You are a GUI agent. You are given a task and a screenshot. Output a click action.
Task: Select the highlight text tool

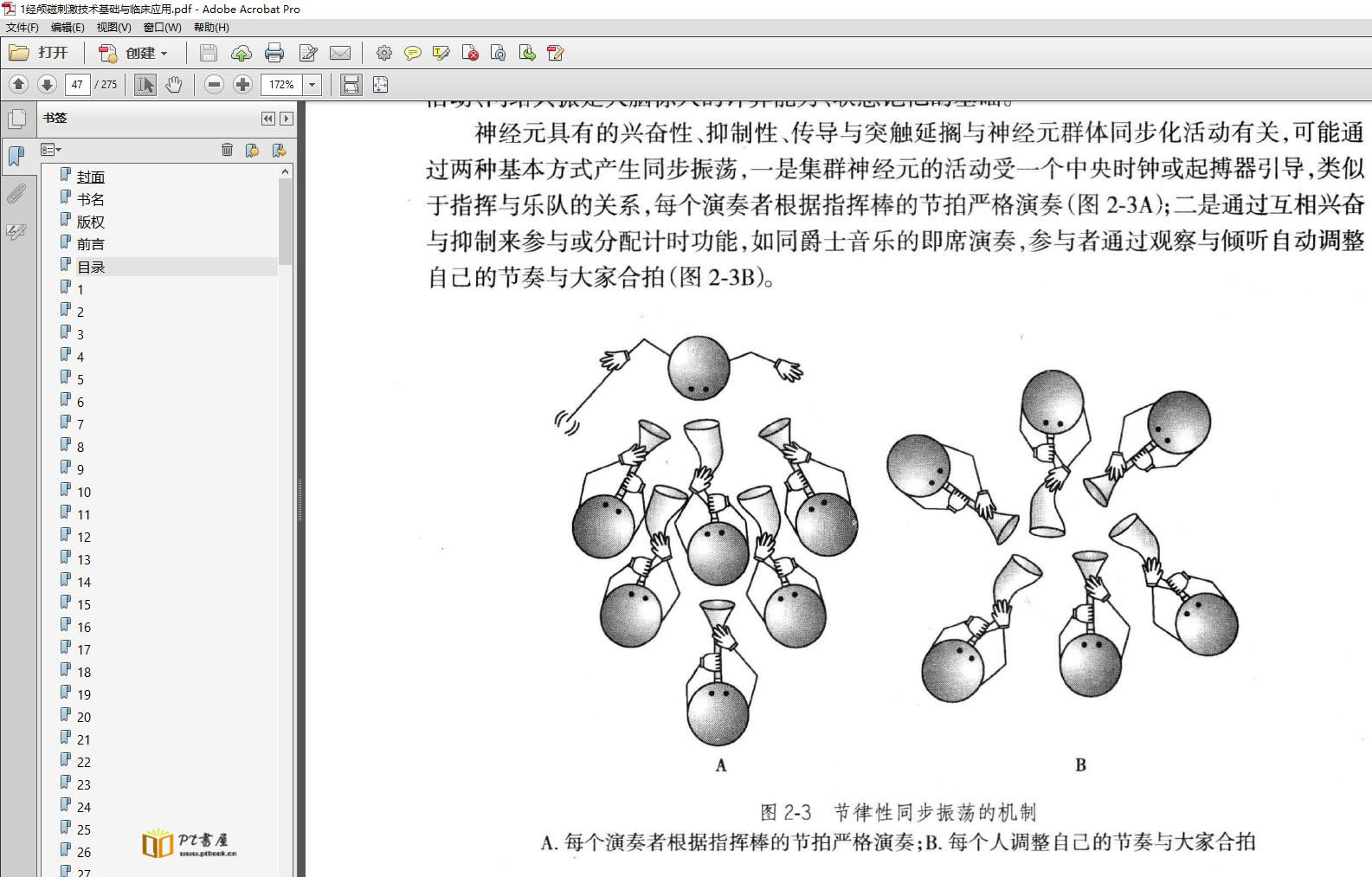pos(441,53)
